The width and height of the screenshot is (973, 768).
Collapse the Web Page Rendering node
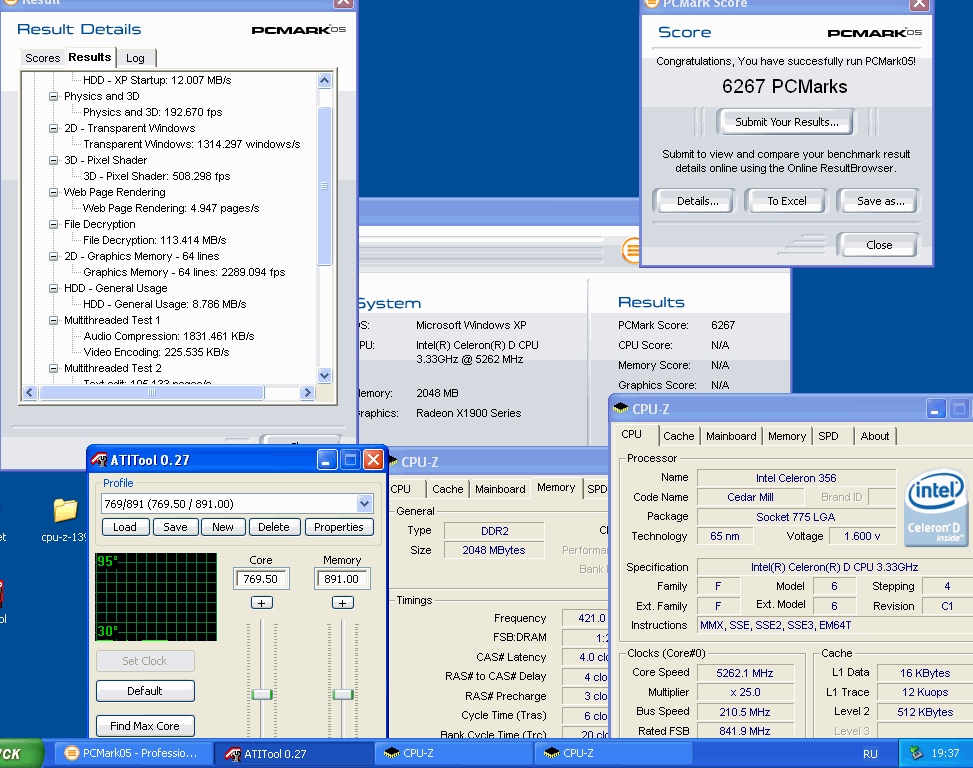(x=54, y=192)
